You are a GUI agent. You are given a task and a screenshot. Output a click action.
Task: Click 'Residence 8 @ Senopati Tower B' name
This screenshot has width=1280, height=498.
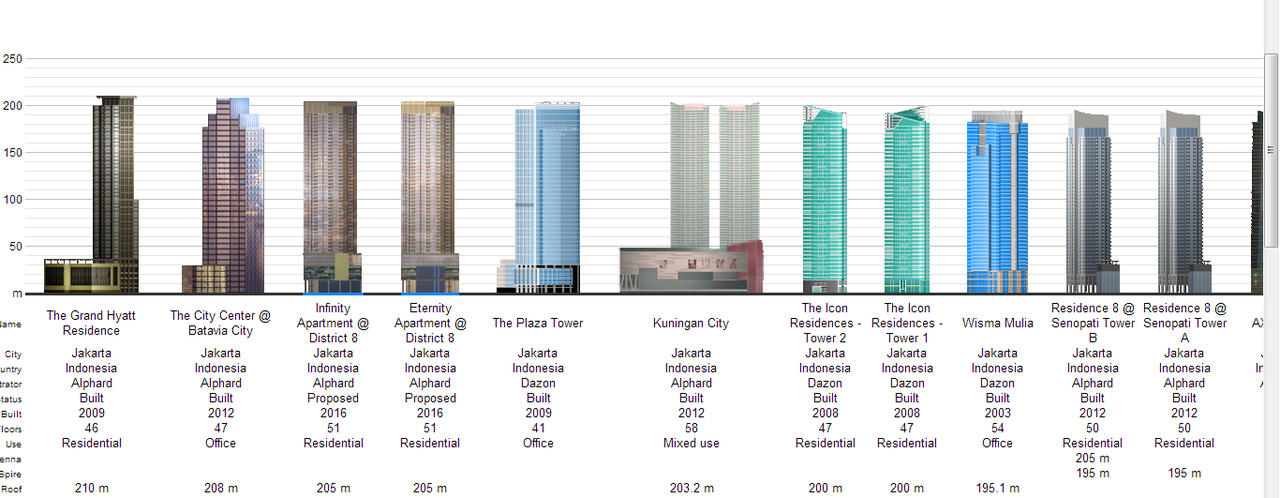(1093, 323)
